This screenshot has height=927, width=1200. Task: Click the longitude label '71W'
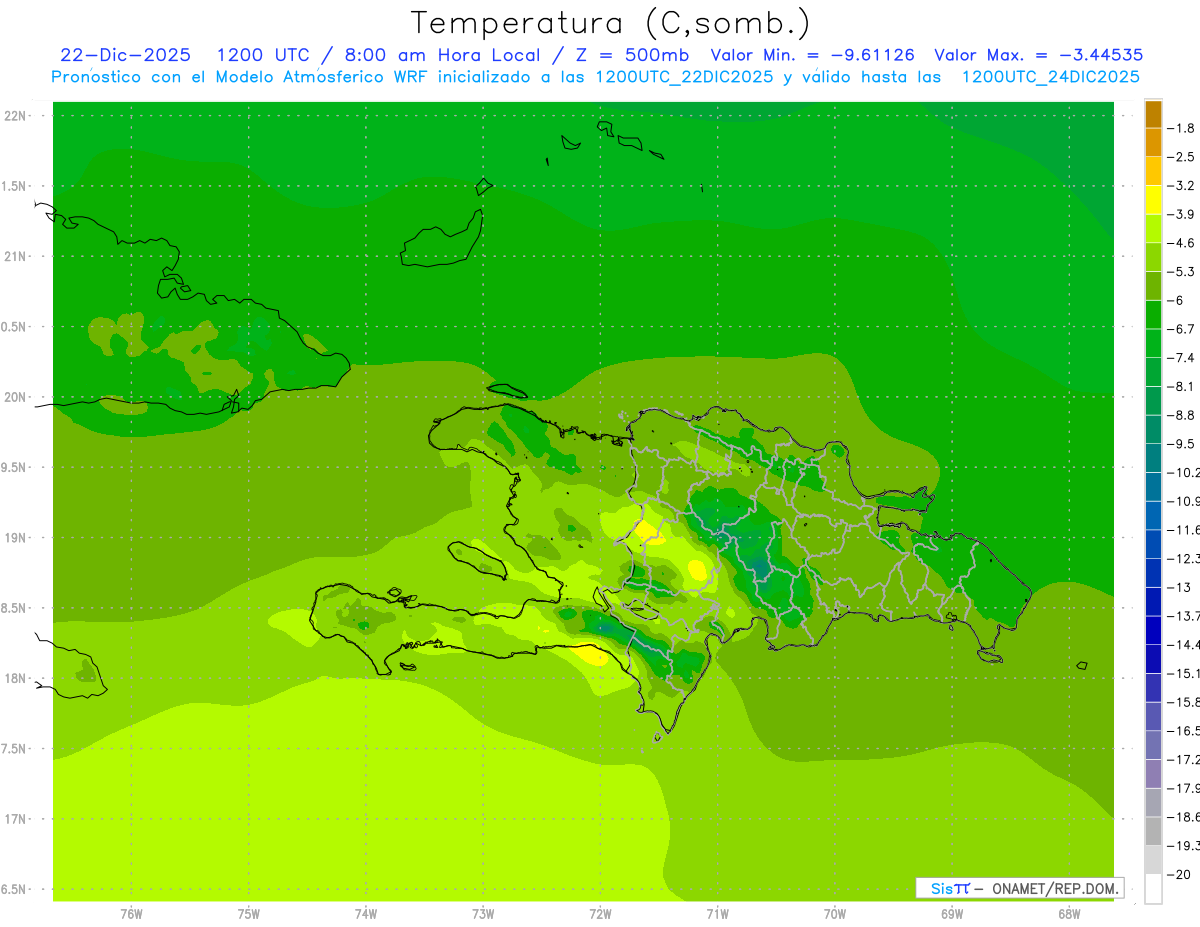(x=717, y=913)
